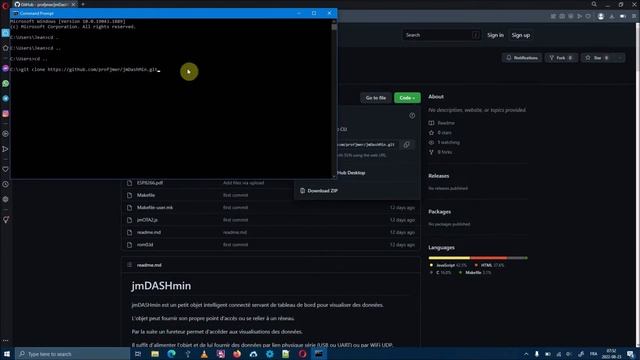640x360 pixels.
Task: Open a new browser tab
Action: 83,4
